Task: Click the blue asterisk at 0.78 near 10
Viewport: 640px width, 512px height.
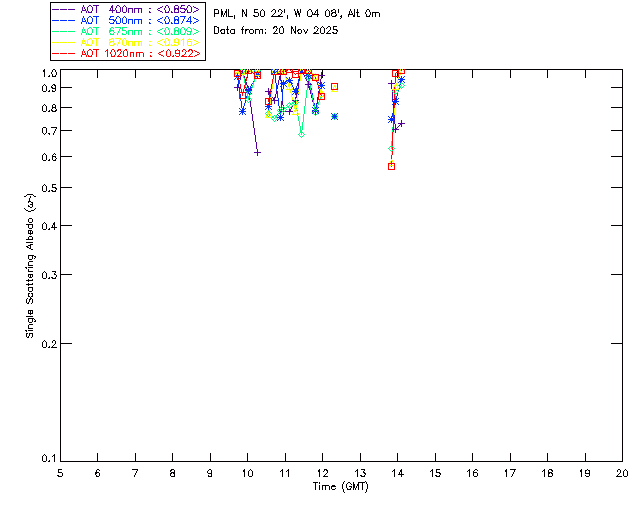Action: 242,111
